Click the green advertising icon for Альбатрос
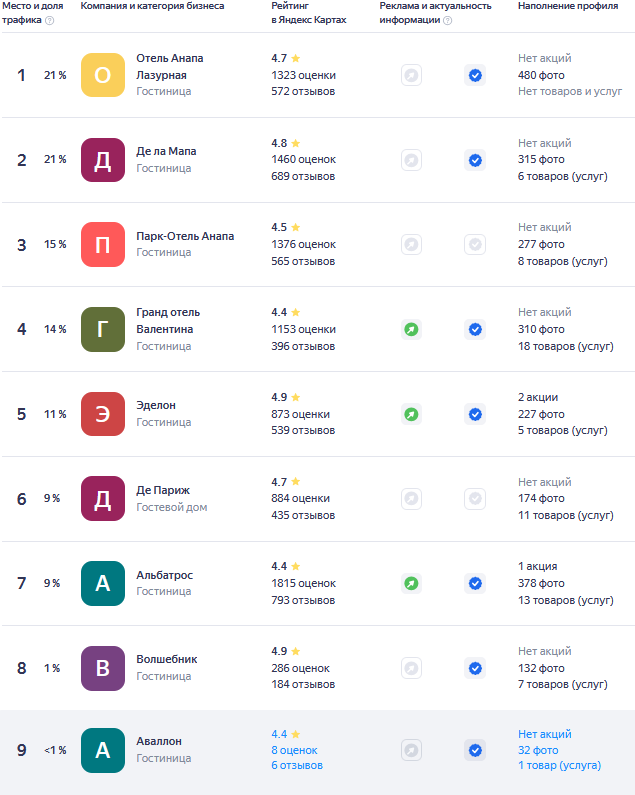 [411, 584]
